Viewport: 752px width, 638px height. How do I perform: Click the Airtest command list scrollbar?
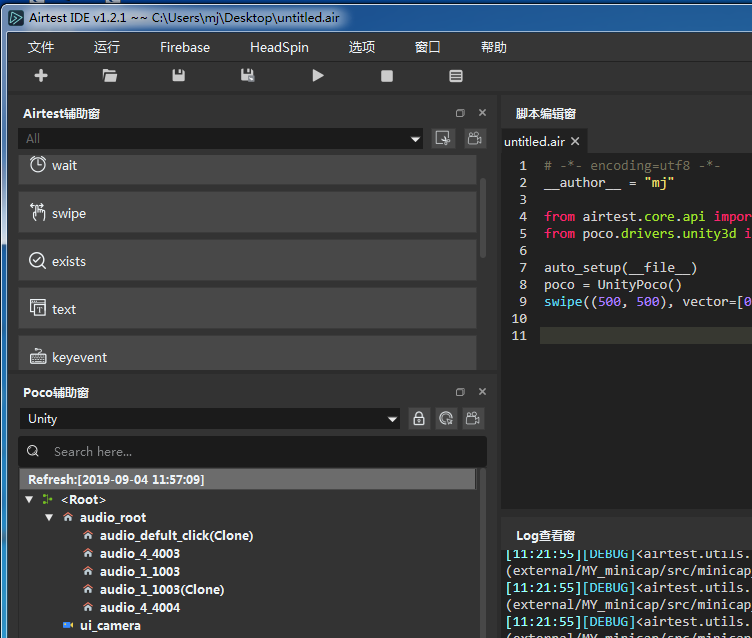click(x=483, y=218)
